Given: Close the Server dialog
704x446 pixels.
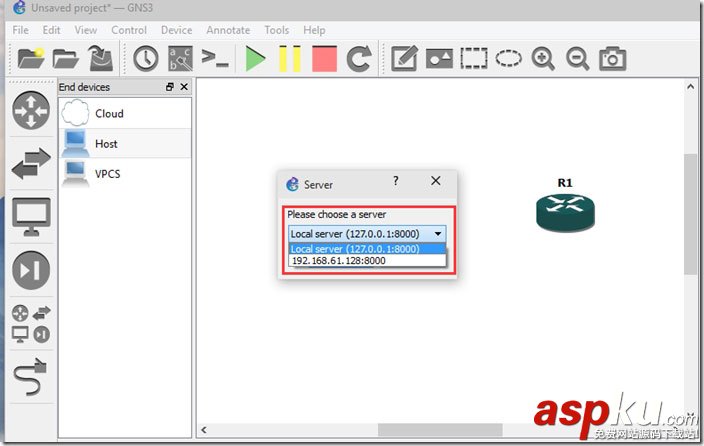Looking at the screenshot, I should [x=436, y=181].
